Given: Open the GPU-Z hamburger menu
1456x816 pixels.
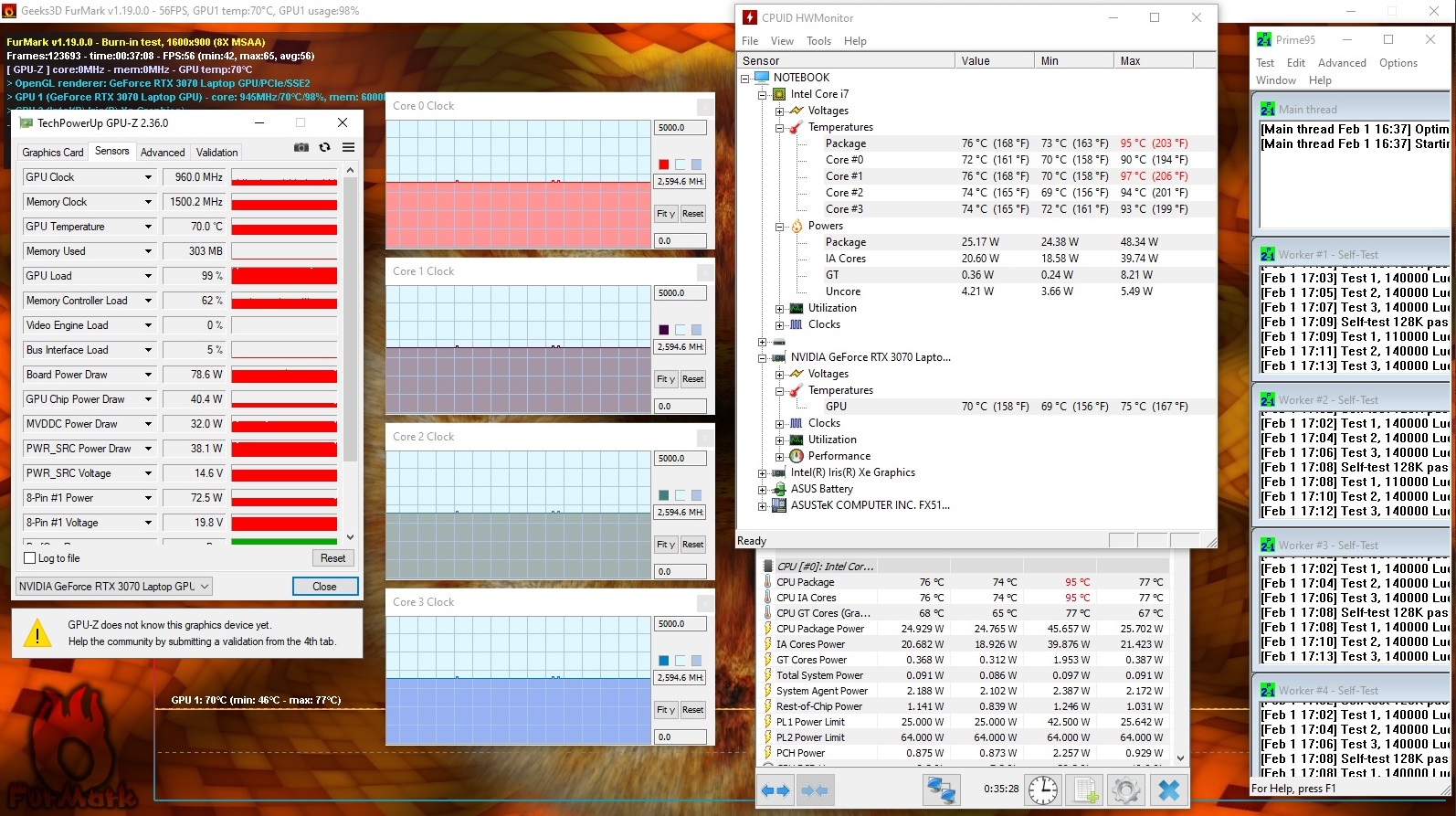Looking at the screenshot, I should [x=348, y=147].
